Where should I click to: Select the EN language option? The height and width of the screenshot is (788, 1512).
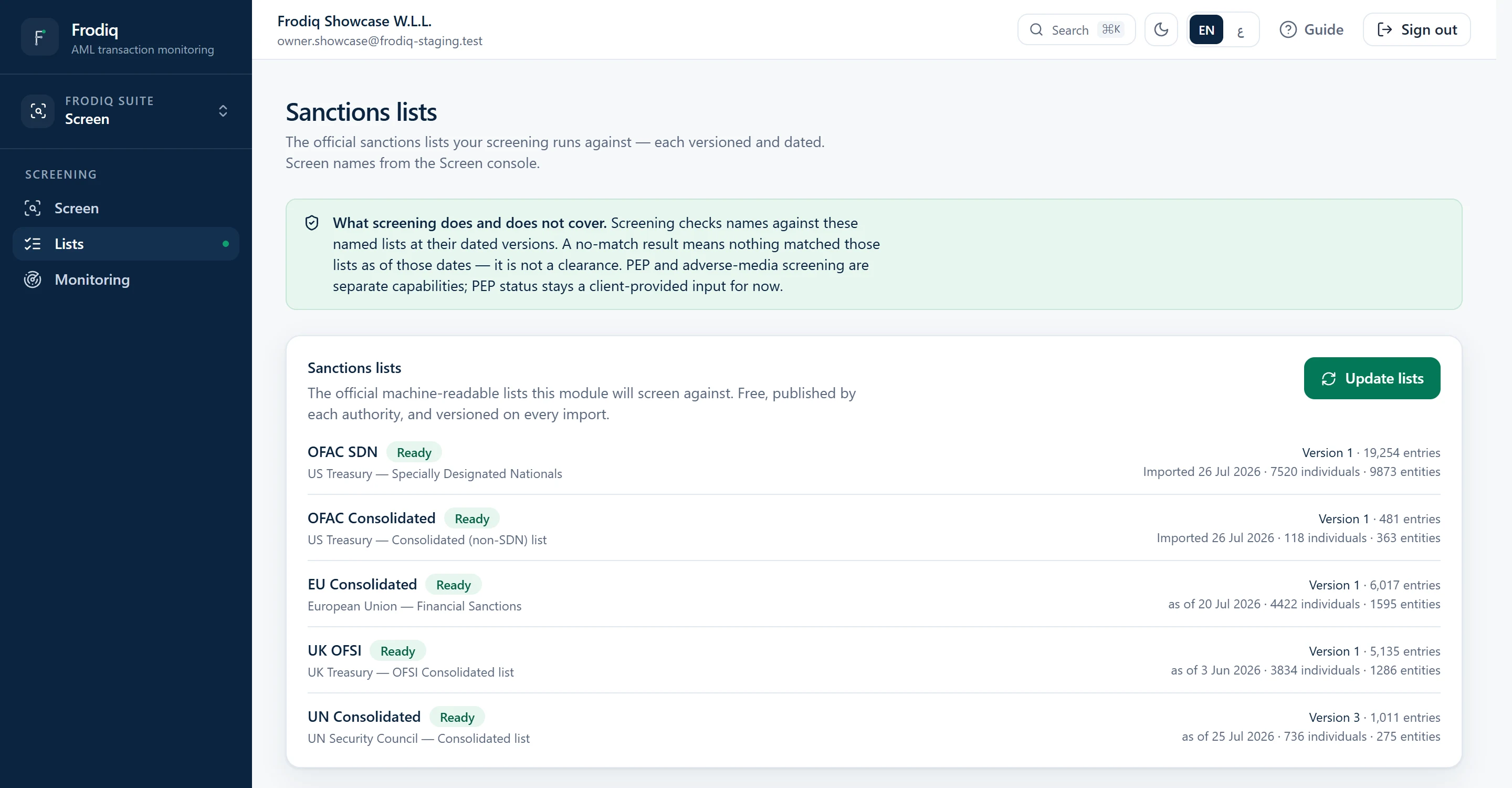click(x=1206, y=30)
